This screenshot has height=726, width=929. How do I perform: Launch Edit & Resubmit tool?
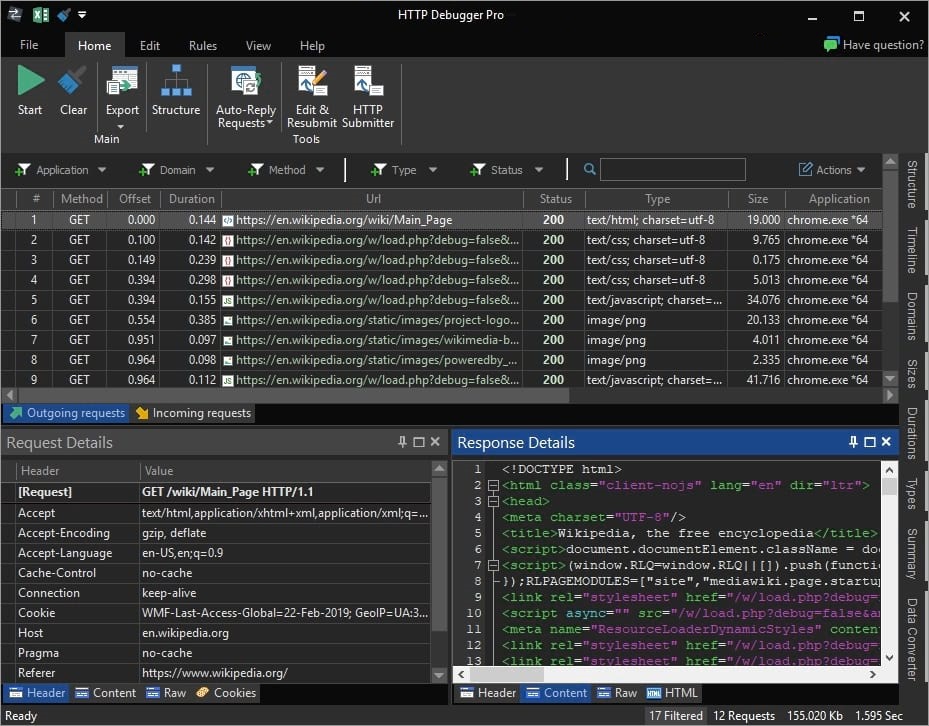click(x=312, y=81)
